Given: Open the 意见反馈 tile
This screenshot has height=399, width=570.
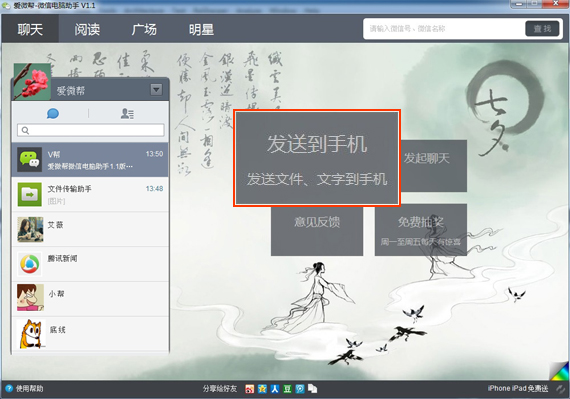Looking at the screenshot, I should coord(317,230).
